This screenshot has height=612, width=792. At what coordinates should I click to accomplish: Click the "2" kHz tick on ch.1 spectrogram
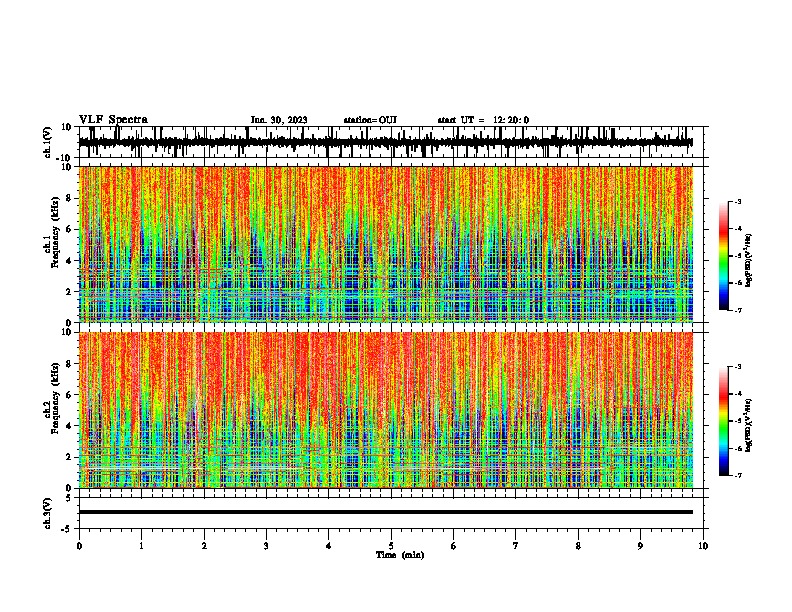tap(69, 292)
